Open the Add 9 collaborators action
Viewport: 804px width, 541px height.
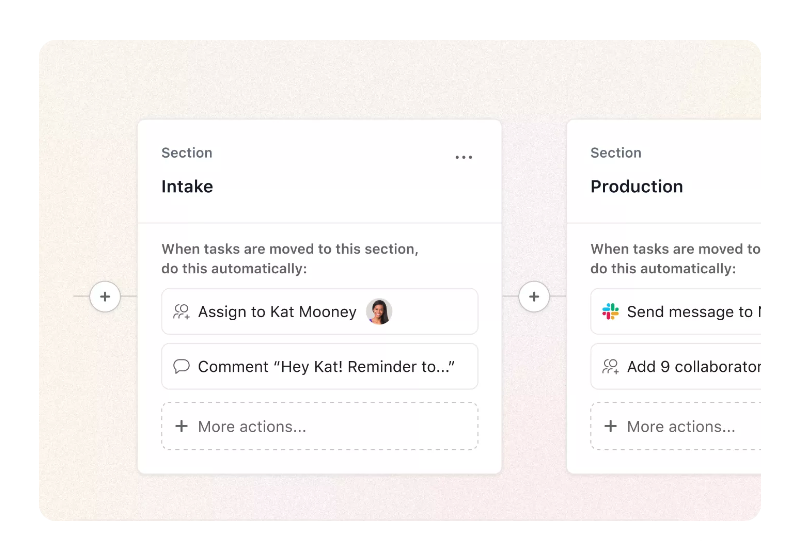tap(693, 367)
